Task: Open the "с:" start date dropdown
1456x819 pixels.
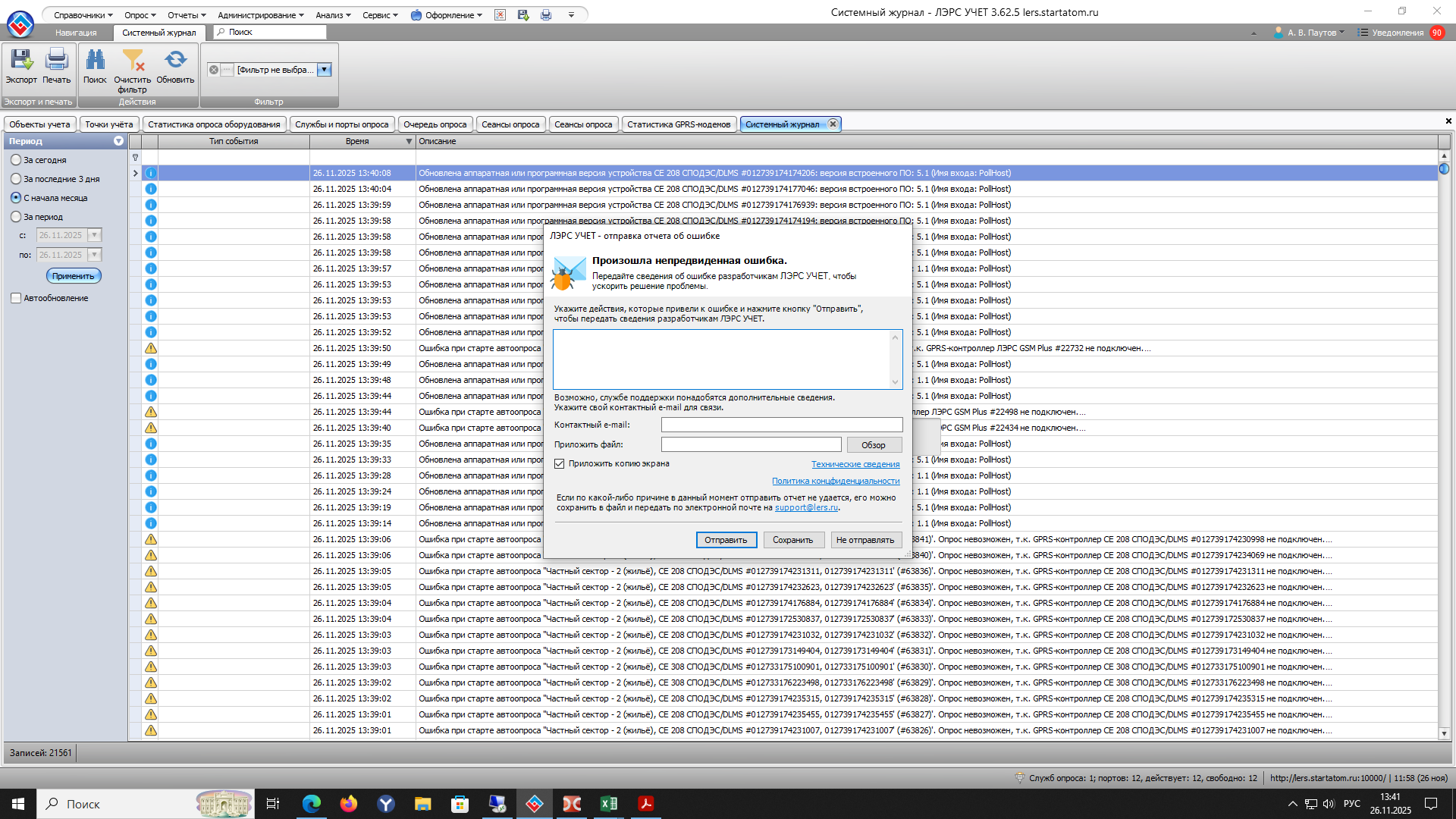Action: pos(95,235)
